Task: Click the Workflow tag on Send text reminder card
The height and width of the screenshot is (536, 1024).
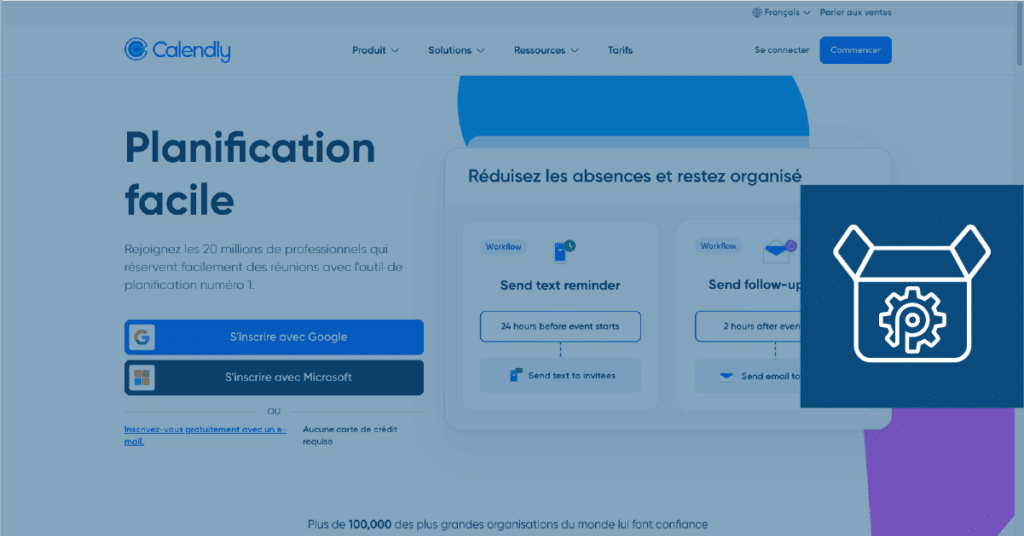Action: pos(504,247)
